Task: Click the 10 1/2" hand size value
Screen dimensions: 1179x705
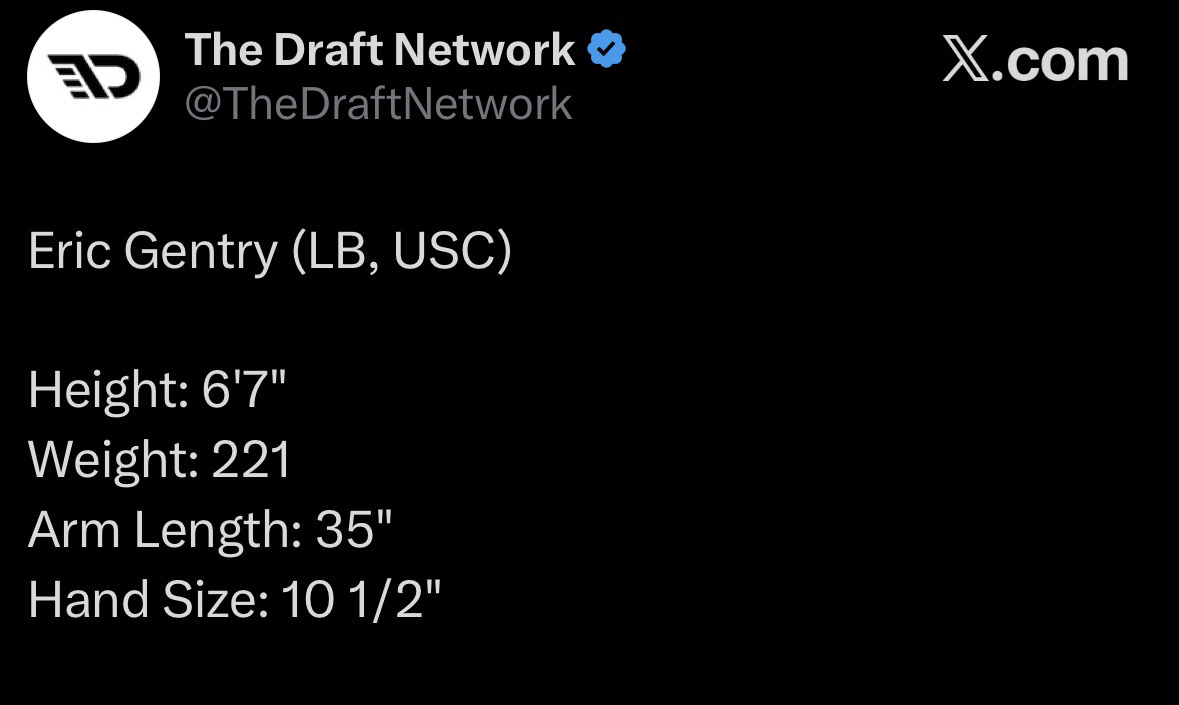Action: pos(361,599)
